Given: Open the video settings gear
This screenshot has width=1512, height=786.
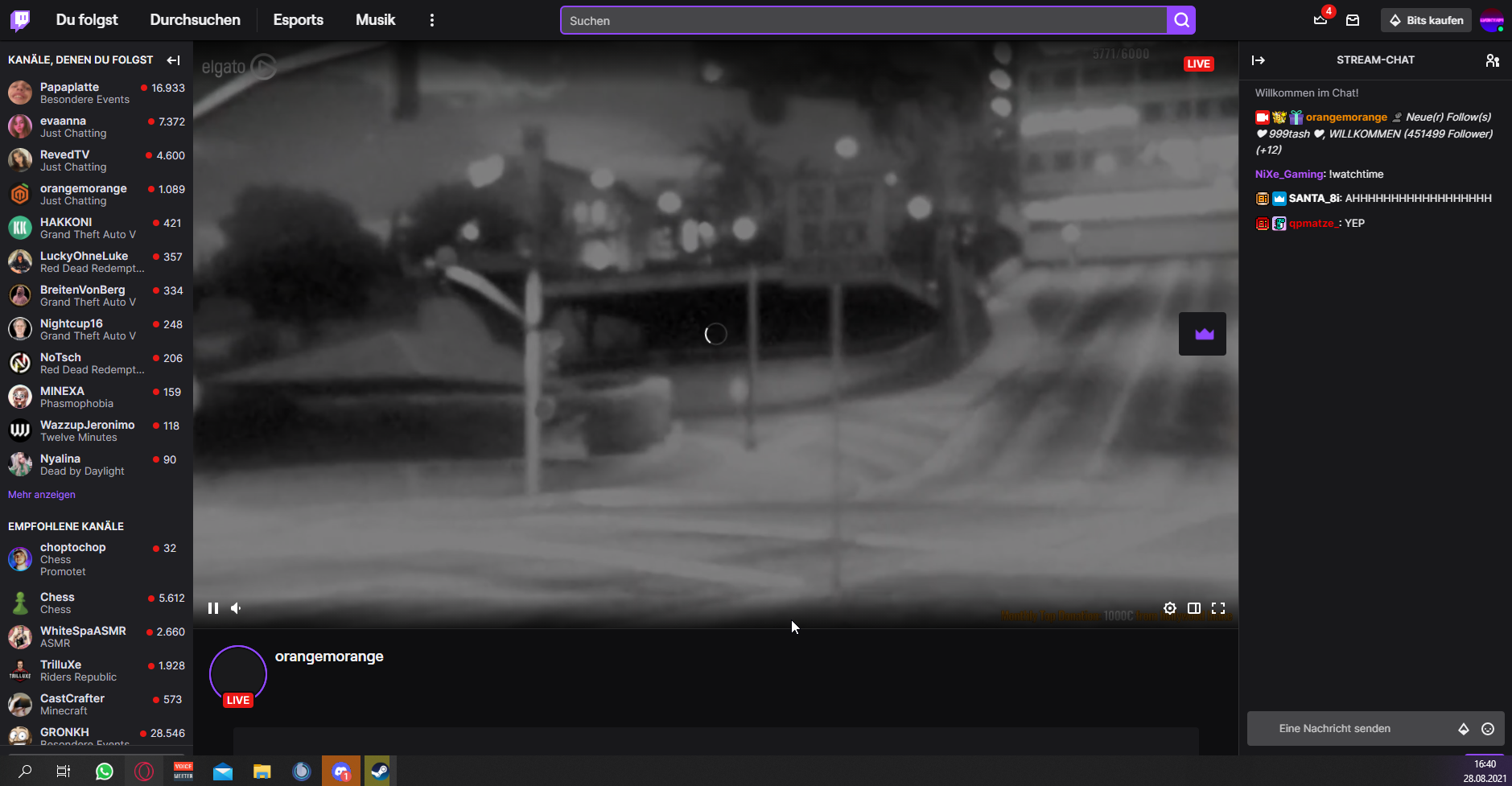Looking at the screenshot, I should pyautogui.click(x=1170, y=608).
